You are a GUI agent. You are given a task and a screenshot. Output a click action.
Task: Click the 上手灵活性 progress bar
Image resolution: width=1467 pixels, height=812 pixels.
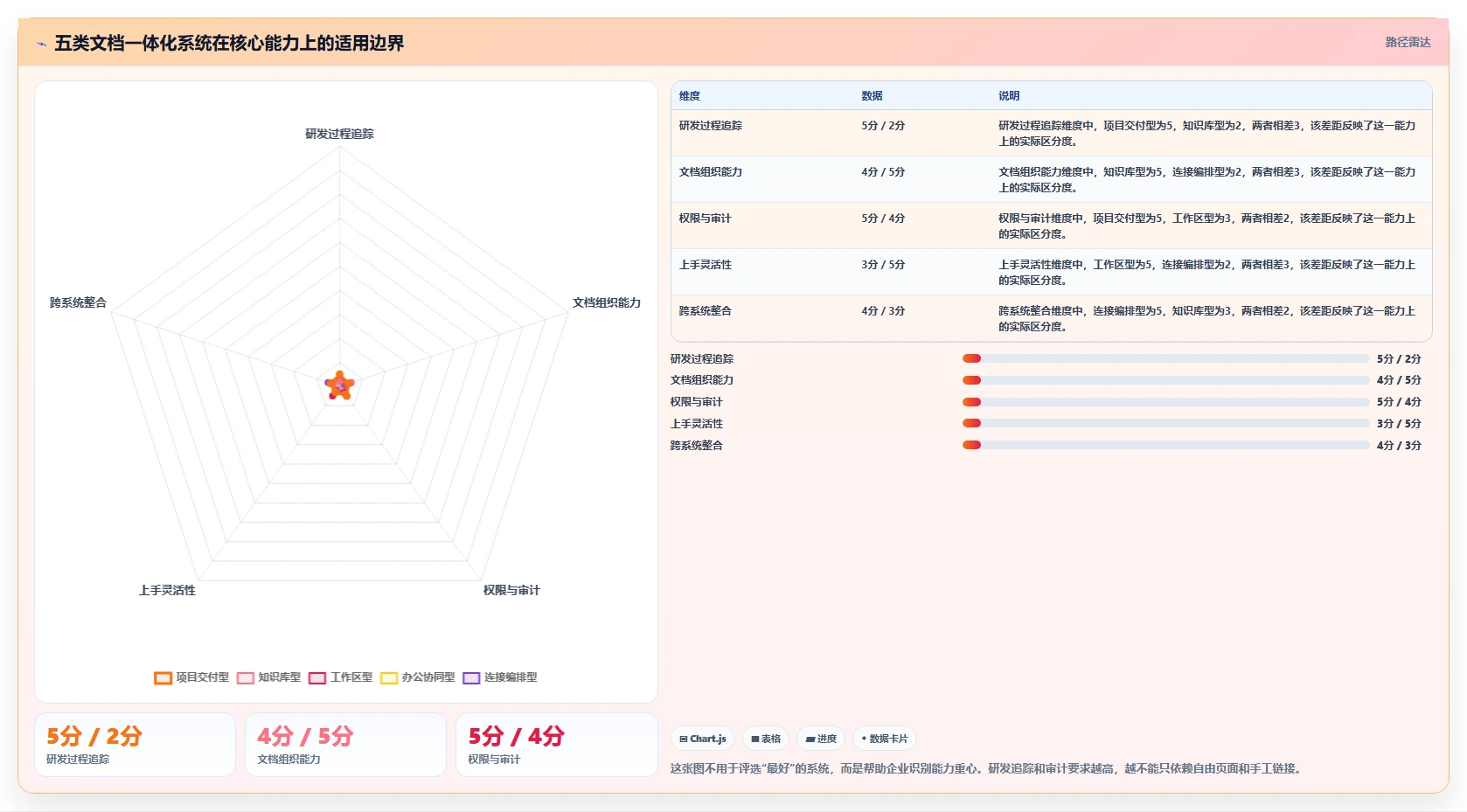click(1165, 423)
